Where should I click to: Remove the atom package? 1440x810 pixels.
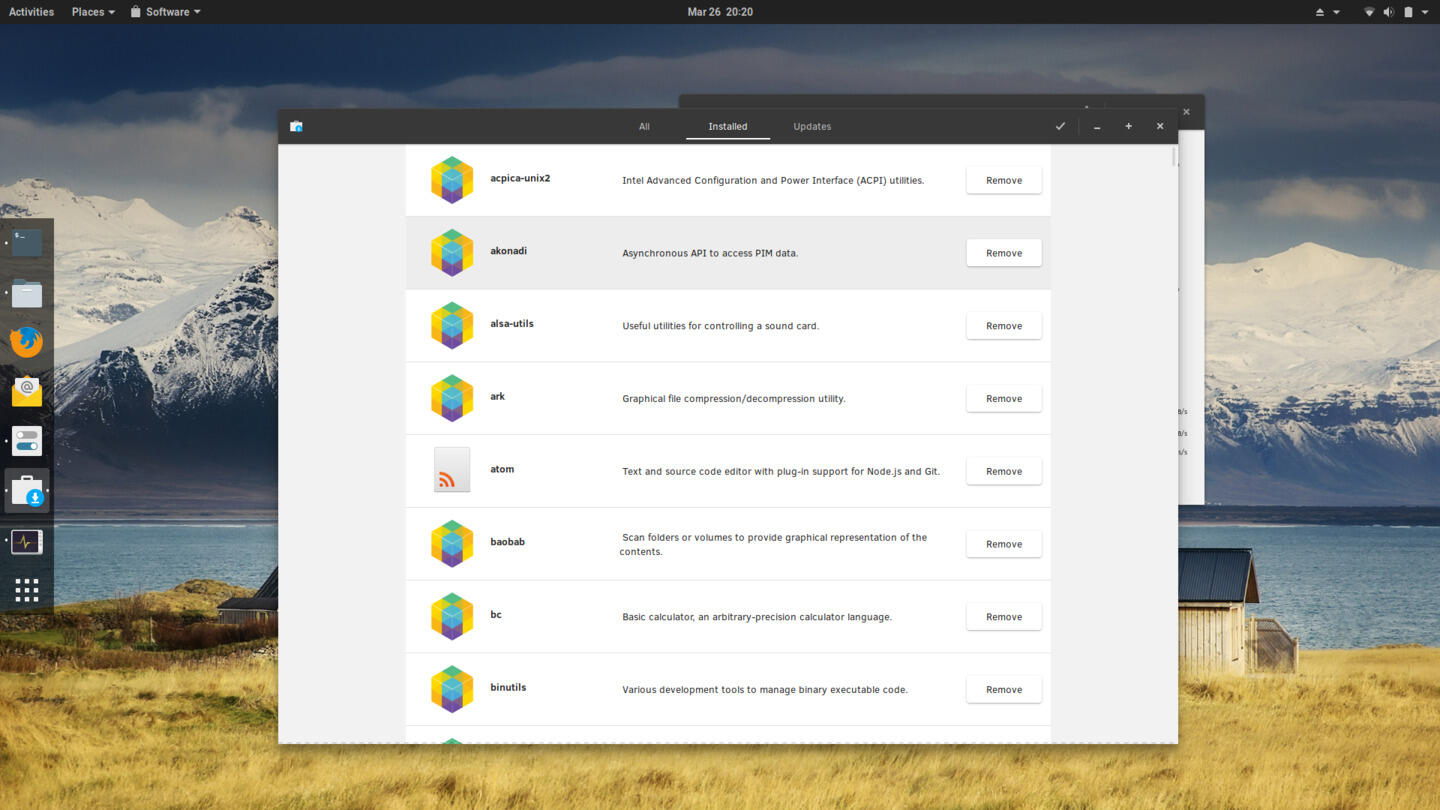[1004, 471]
